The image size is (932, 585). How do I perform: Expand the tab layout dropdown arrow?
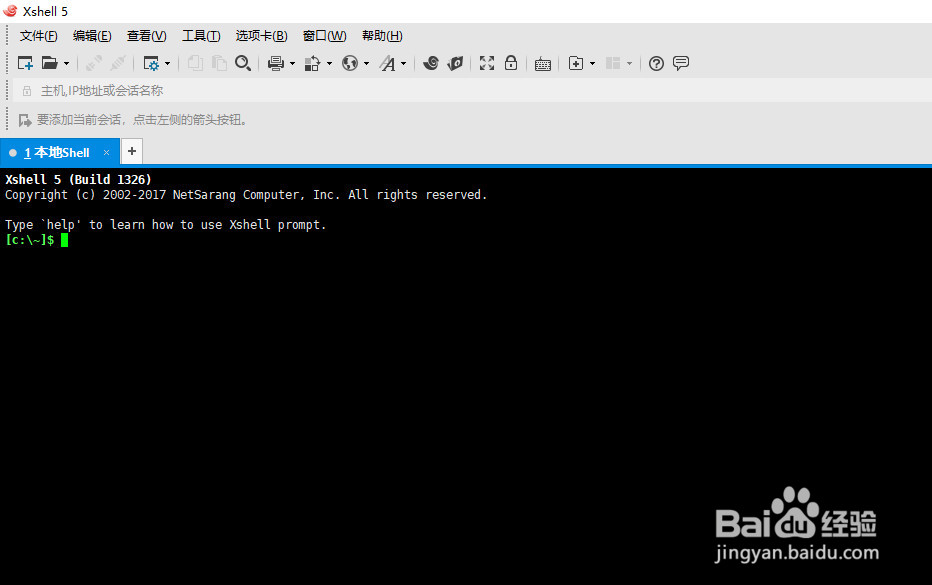(629, 64)
